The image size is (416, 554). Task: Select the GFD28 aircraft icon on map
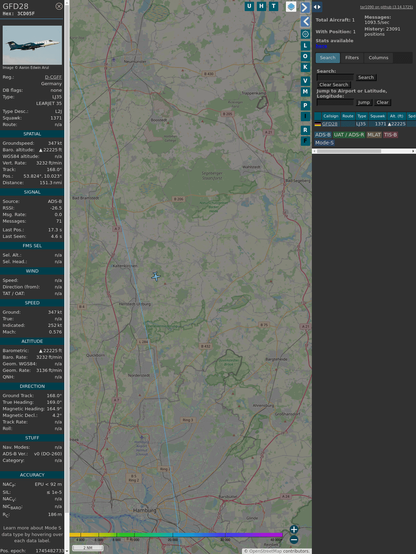tap(156, 277)
